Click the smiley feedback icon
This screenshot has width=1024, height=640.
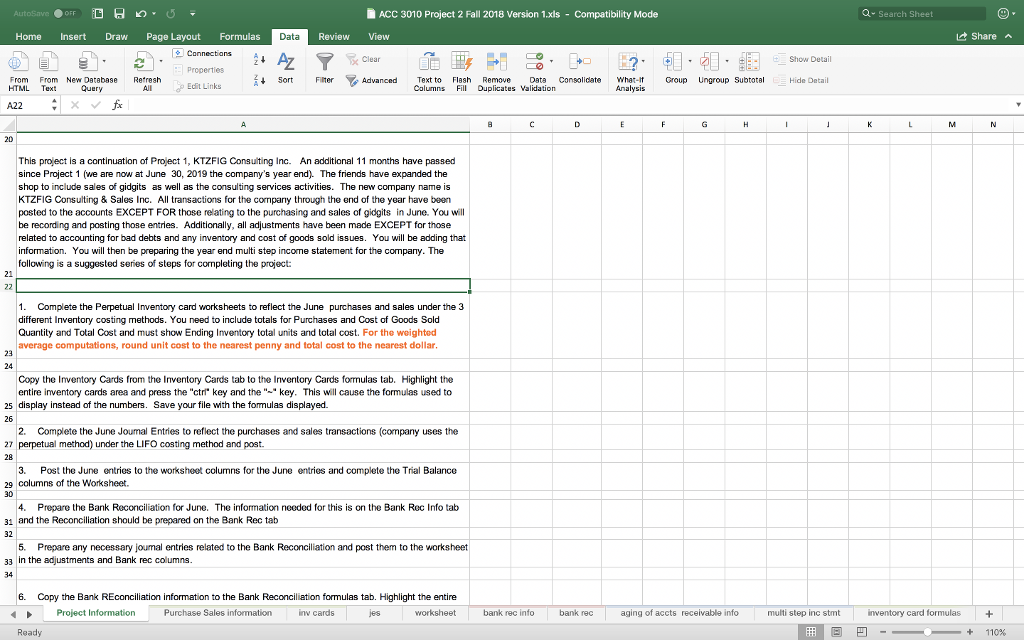[x=1004, y=14]
